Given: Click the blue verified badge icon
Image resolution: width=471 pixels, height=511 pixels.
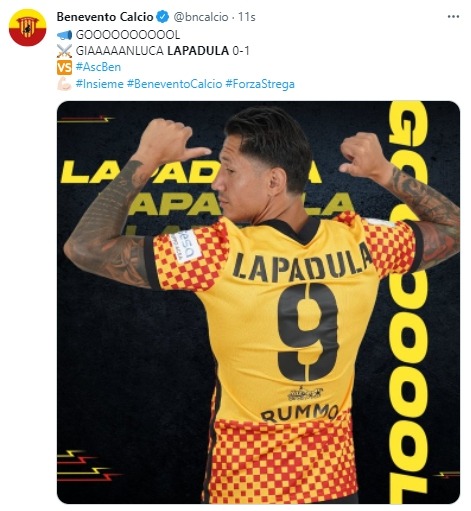Looking at the screenshot, I should click(163, 17).
